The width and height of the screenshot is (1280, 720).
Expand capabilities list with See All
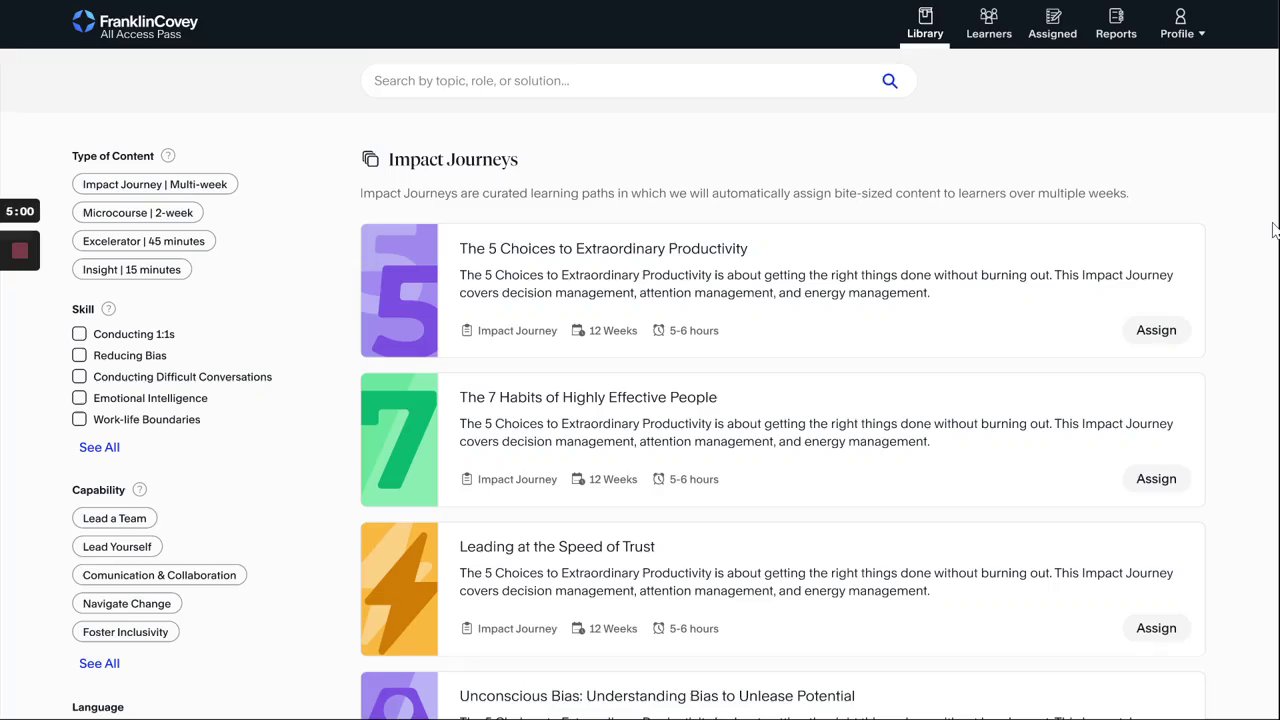[x=99, y=663]
